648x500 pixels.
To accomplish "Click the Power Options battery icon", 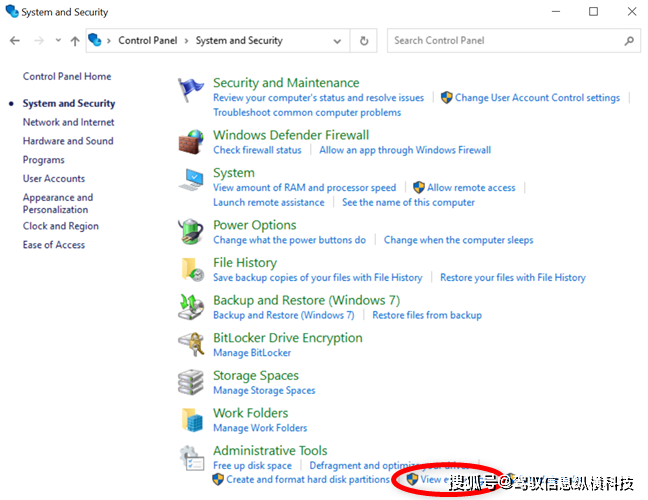I will pyautogui.click(x=191, y=232).
